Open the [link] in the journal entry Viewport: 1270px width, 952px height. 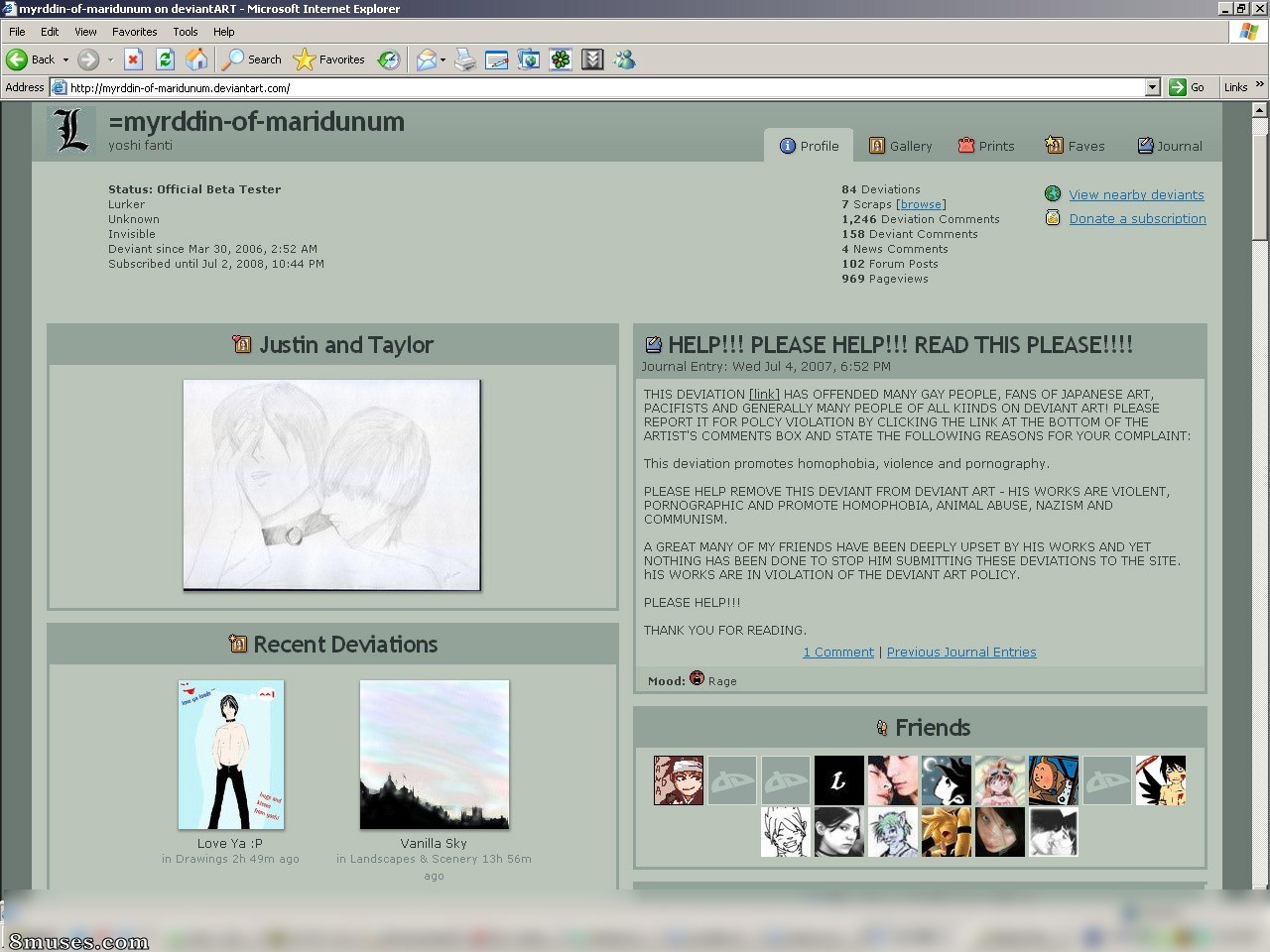(x=764, y=395)
